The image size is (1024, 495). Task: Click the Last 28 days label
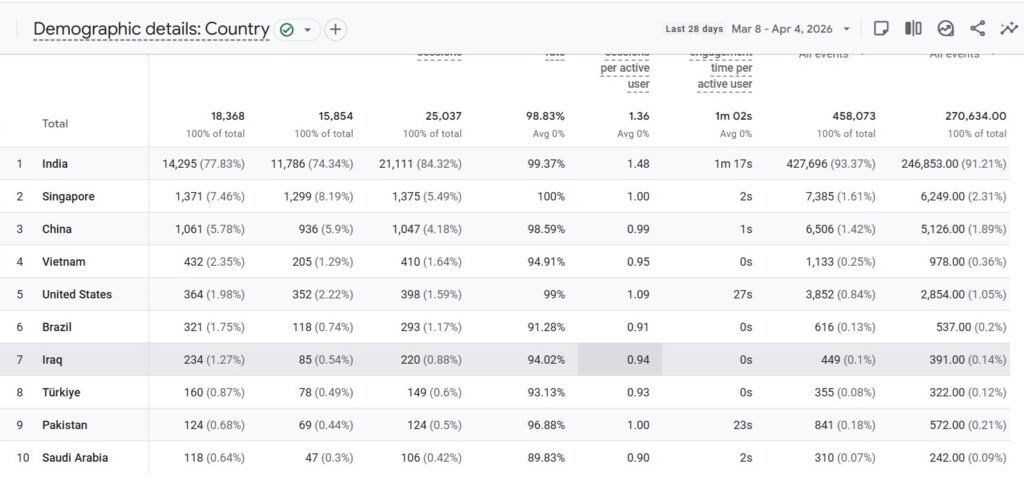694,29
